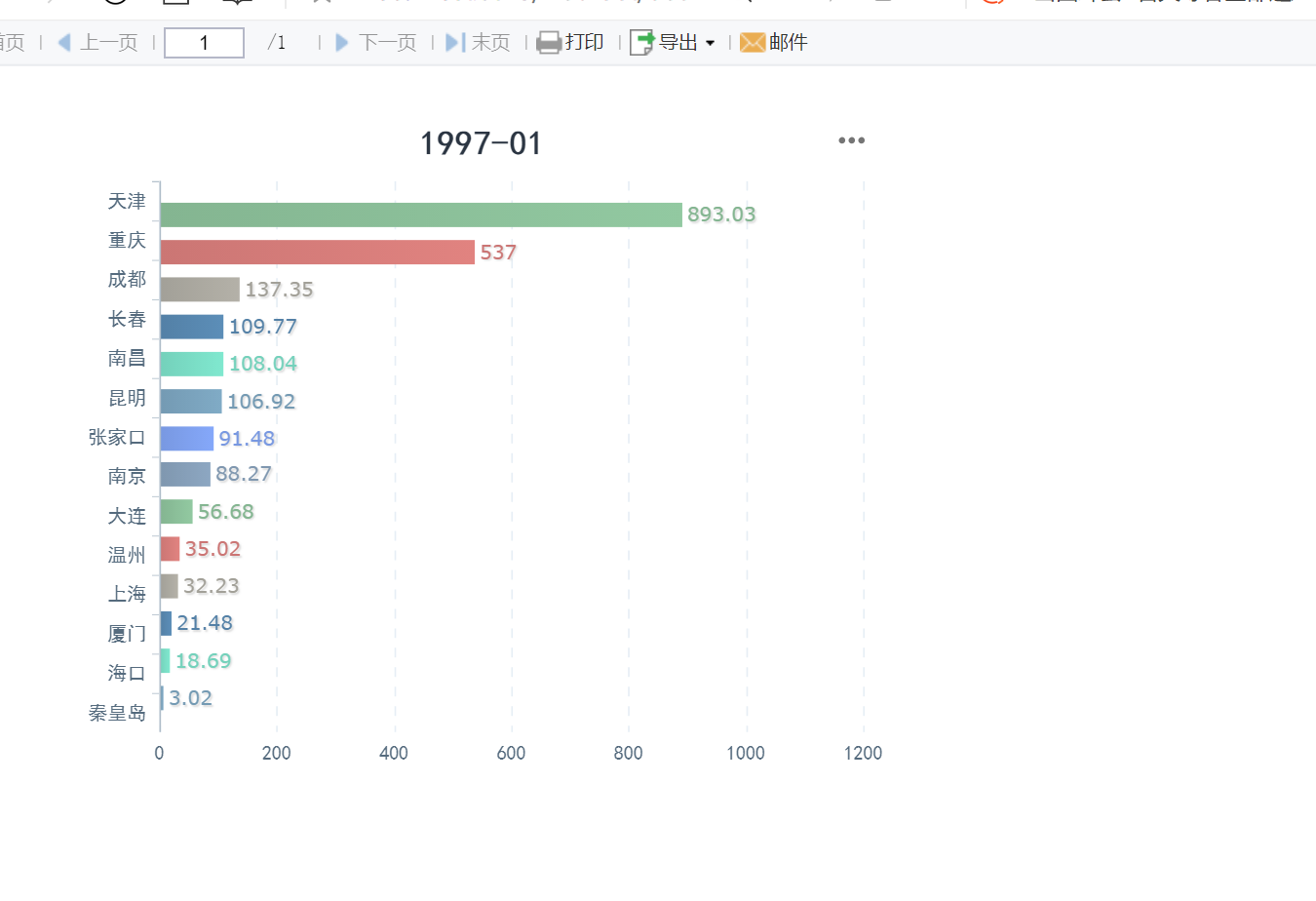Screen dimensions: 1316x901
Task: Select the 南京 bar
Action: pyautogui.click(x=185, y=474)
